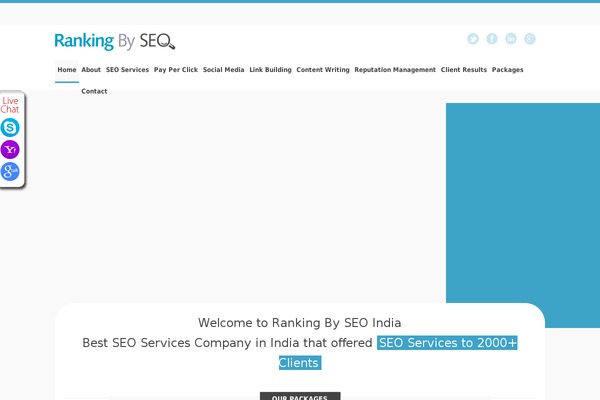Screen dimensions: 600x400
Task: Open the About page
Action: [91, 70]
